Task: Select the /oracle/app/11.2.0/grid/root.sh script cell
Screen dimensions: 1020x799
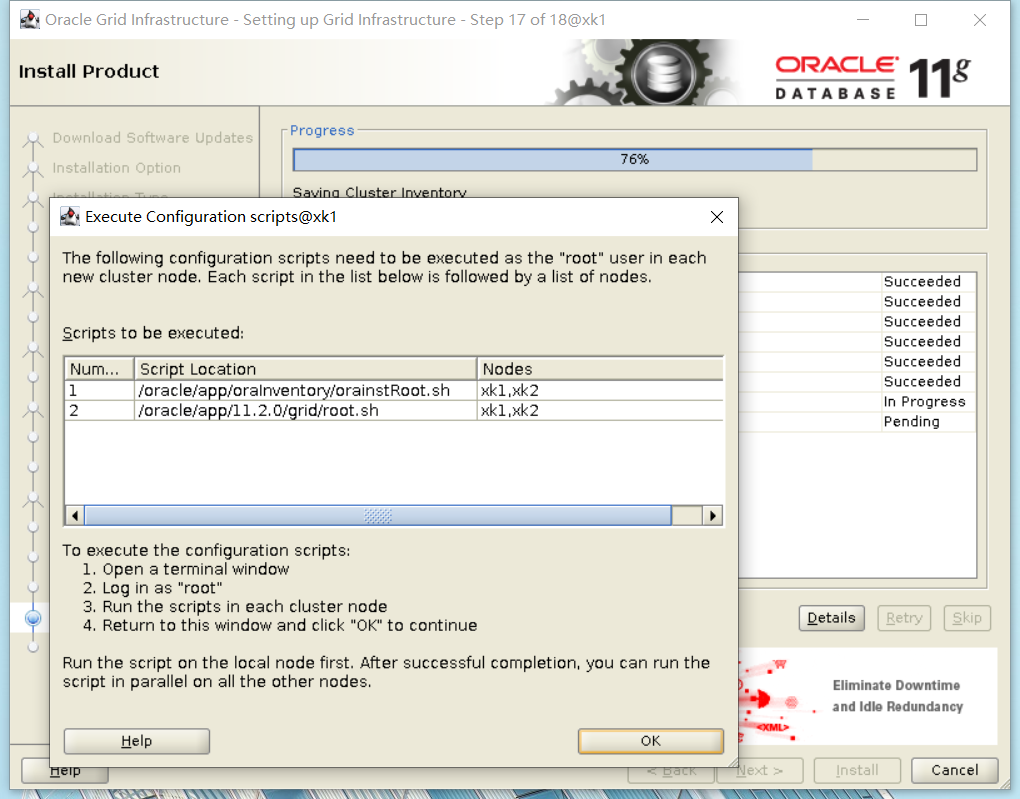Action: tap(306, 411)
